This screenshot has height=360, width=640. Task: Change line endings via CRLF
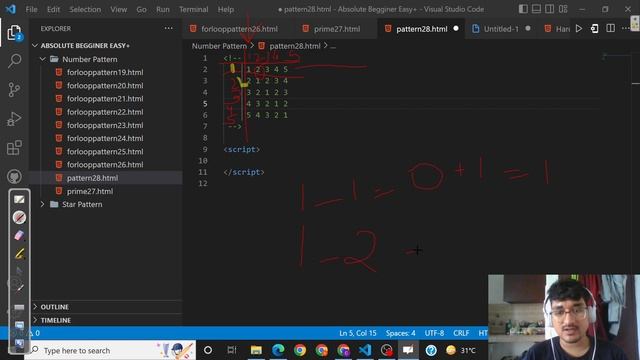point(461,333)
